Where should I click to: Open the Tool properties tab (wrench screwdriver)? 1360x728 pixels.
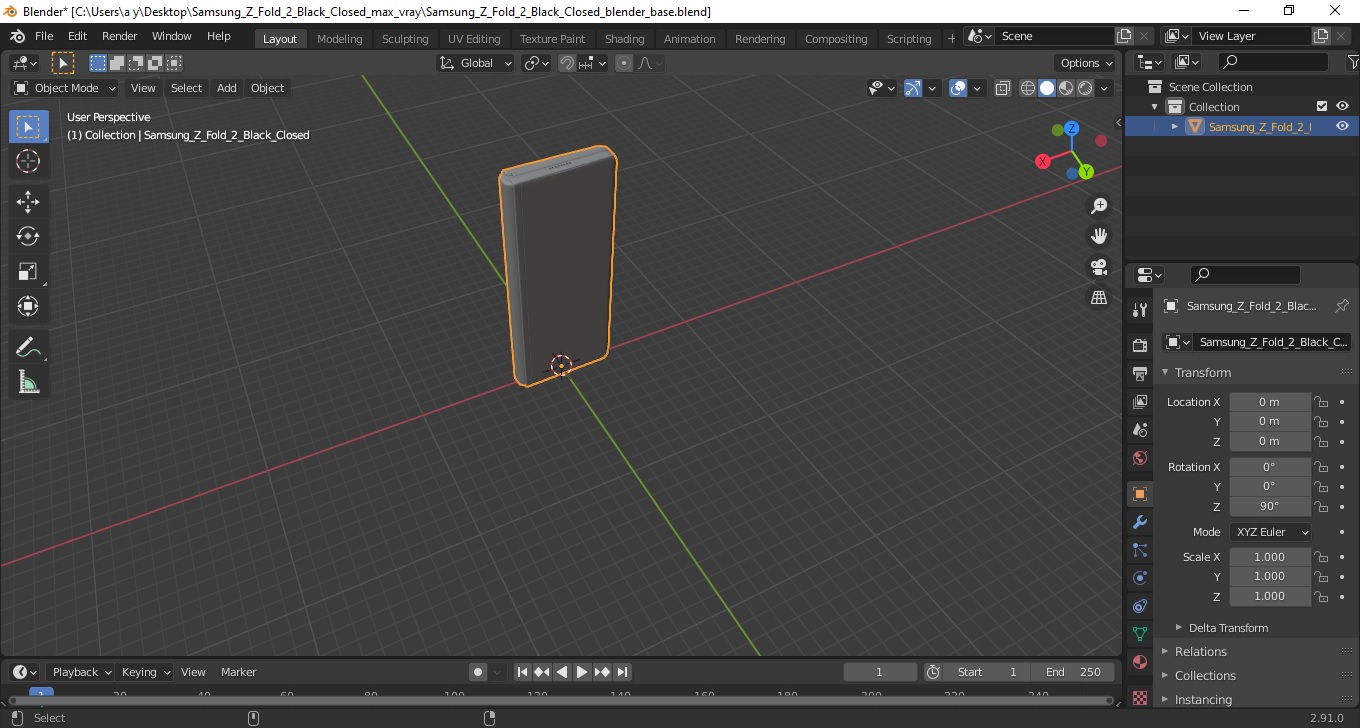[x=1139, y=309]
